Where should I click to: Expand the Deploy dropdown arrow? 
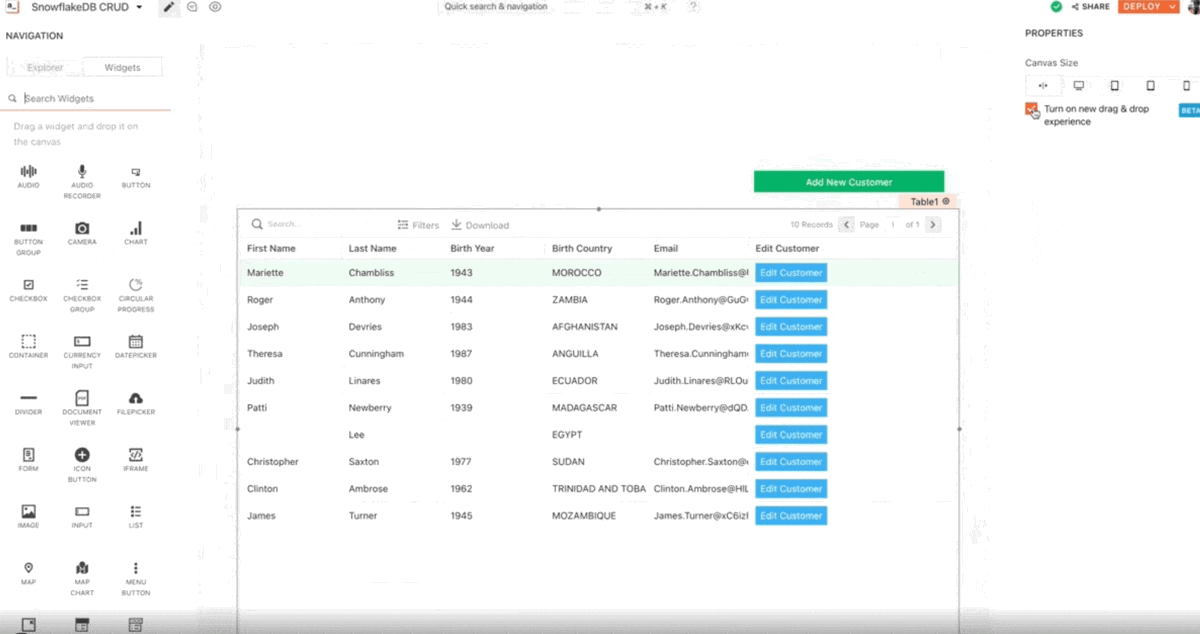(1172, 7)
